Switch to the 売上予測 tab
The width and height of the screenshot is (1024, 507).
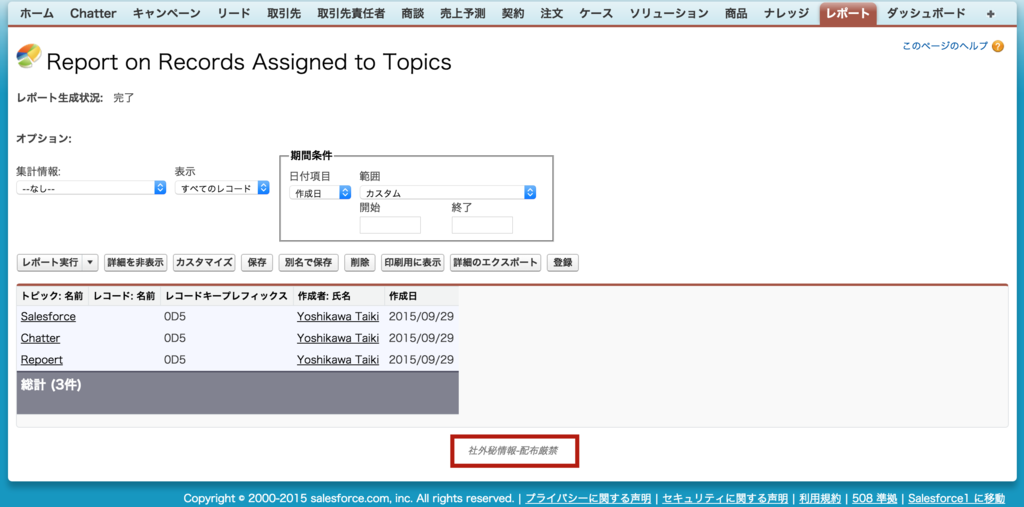click(x=463, y=14)
